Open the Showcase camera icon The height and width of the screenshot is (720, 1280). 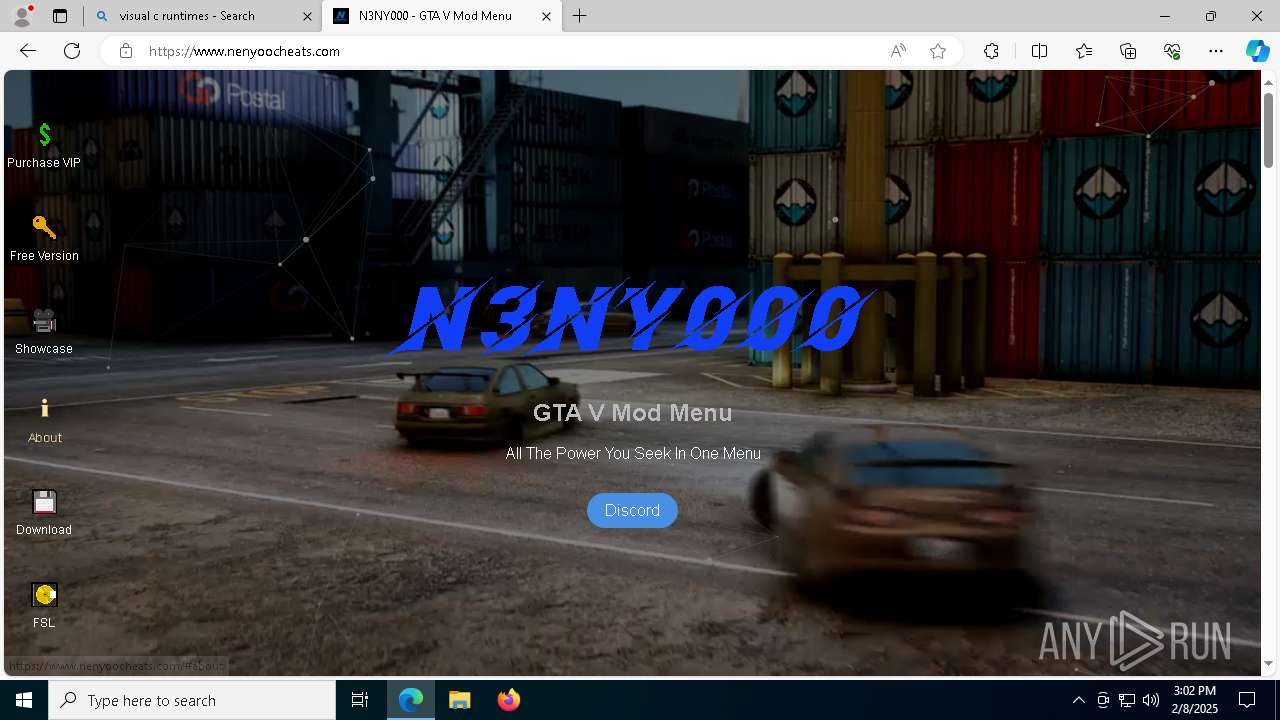(x=44, y=321)
